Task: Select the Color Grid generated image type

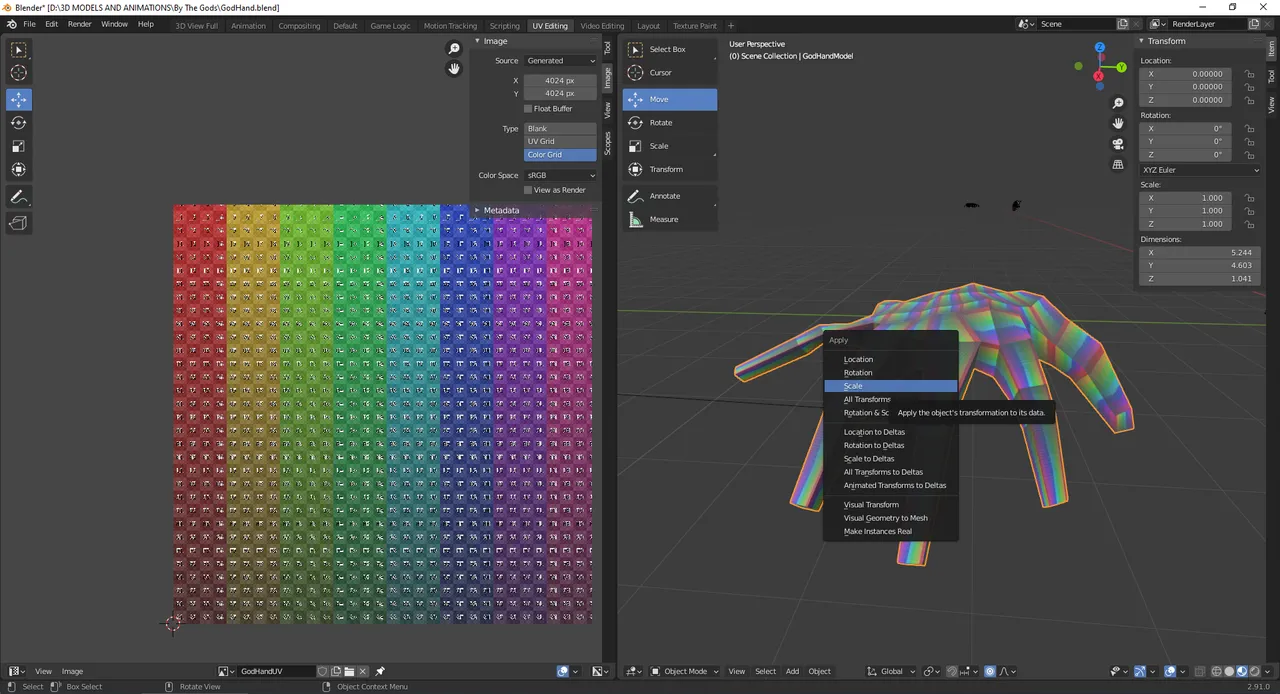Action: [560, 155]
